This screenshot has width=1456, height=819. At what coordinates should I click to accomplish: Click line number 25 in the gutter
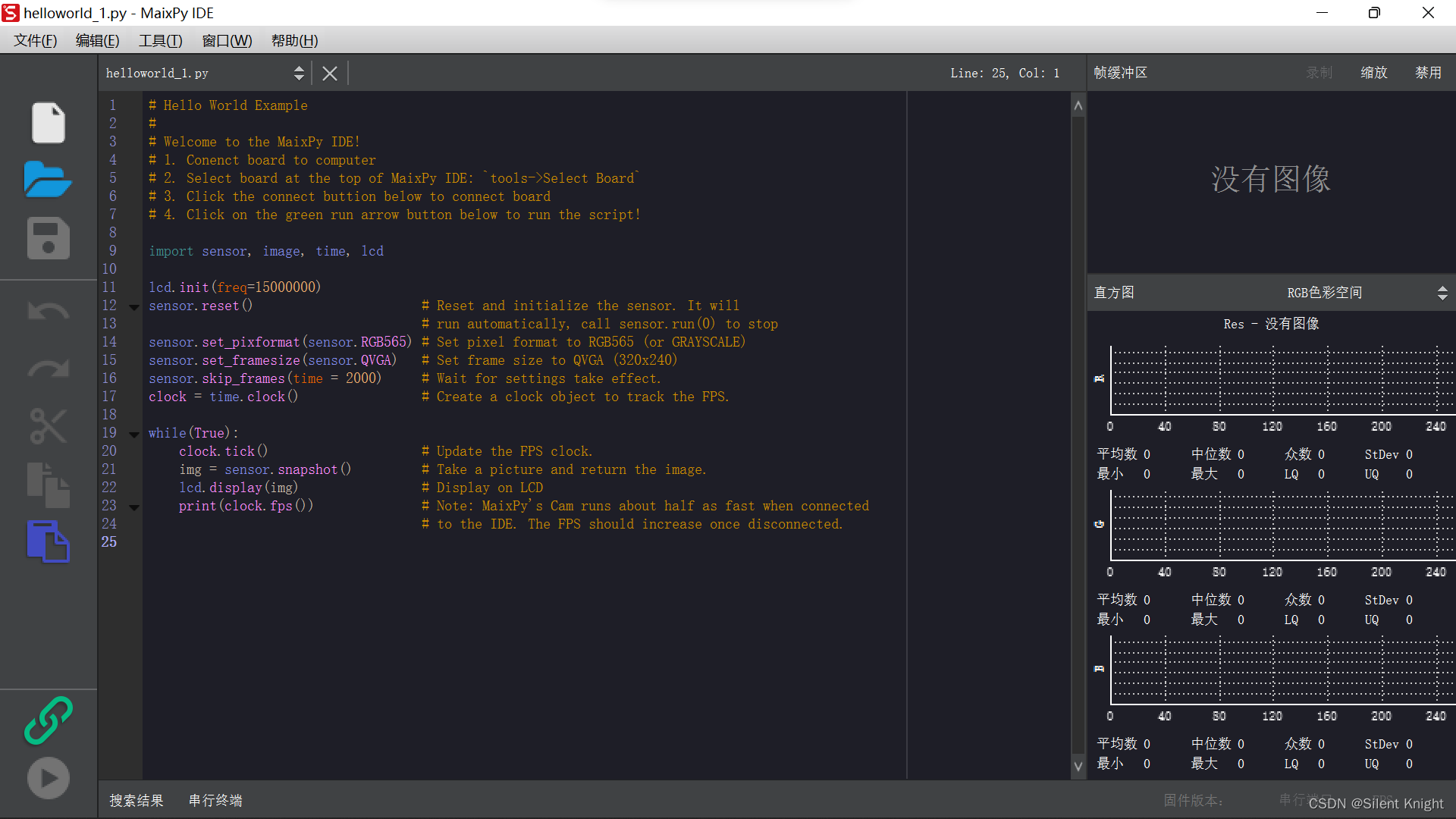click(x=109, y=542)
